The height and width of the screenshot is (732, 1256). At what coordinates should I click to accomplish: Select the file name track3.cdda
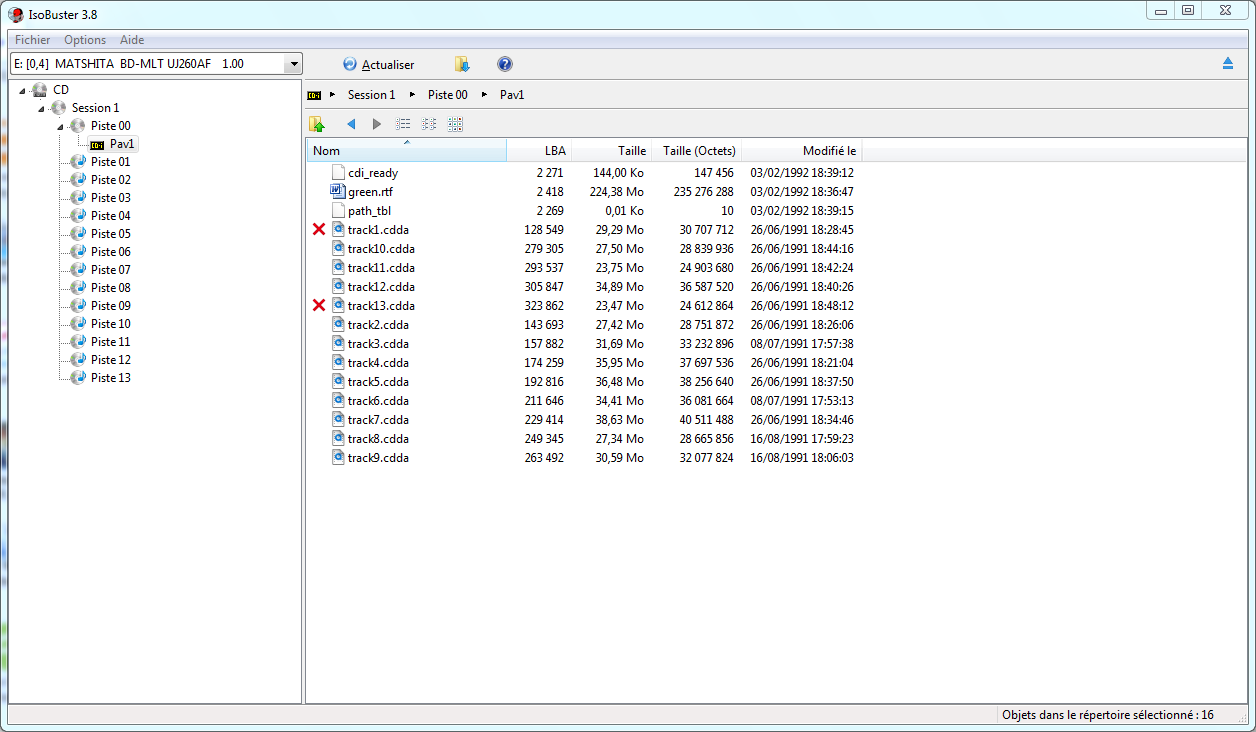[x=378, y=344]
